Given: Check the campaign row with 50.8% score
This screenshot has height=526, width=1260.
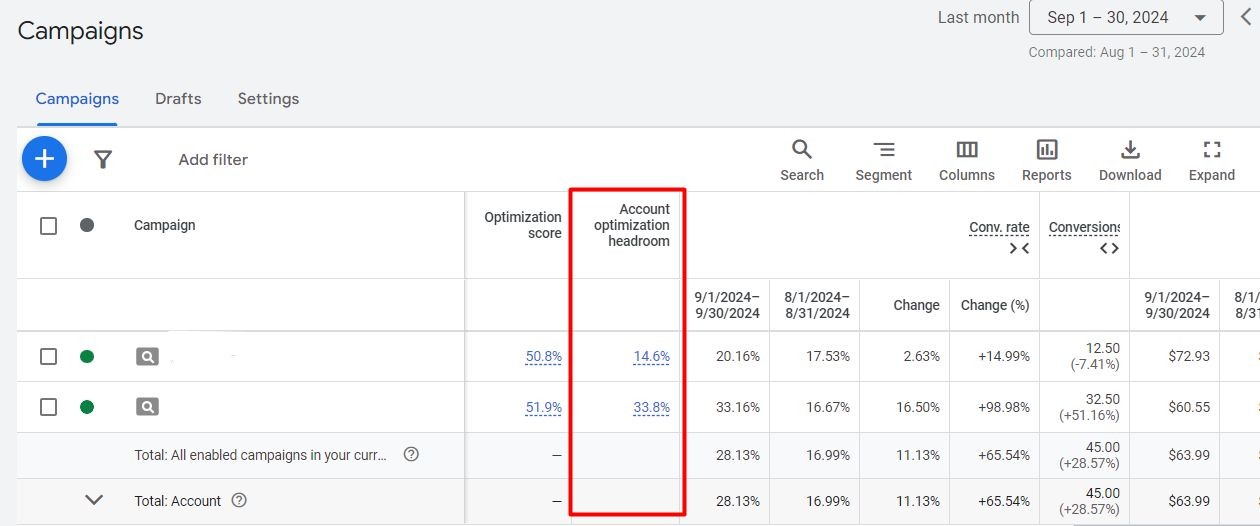Looking at the screenshot, I should 48,356.
